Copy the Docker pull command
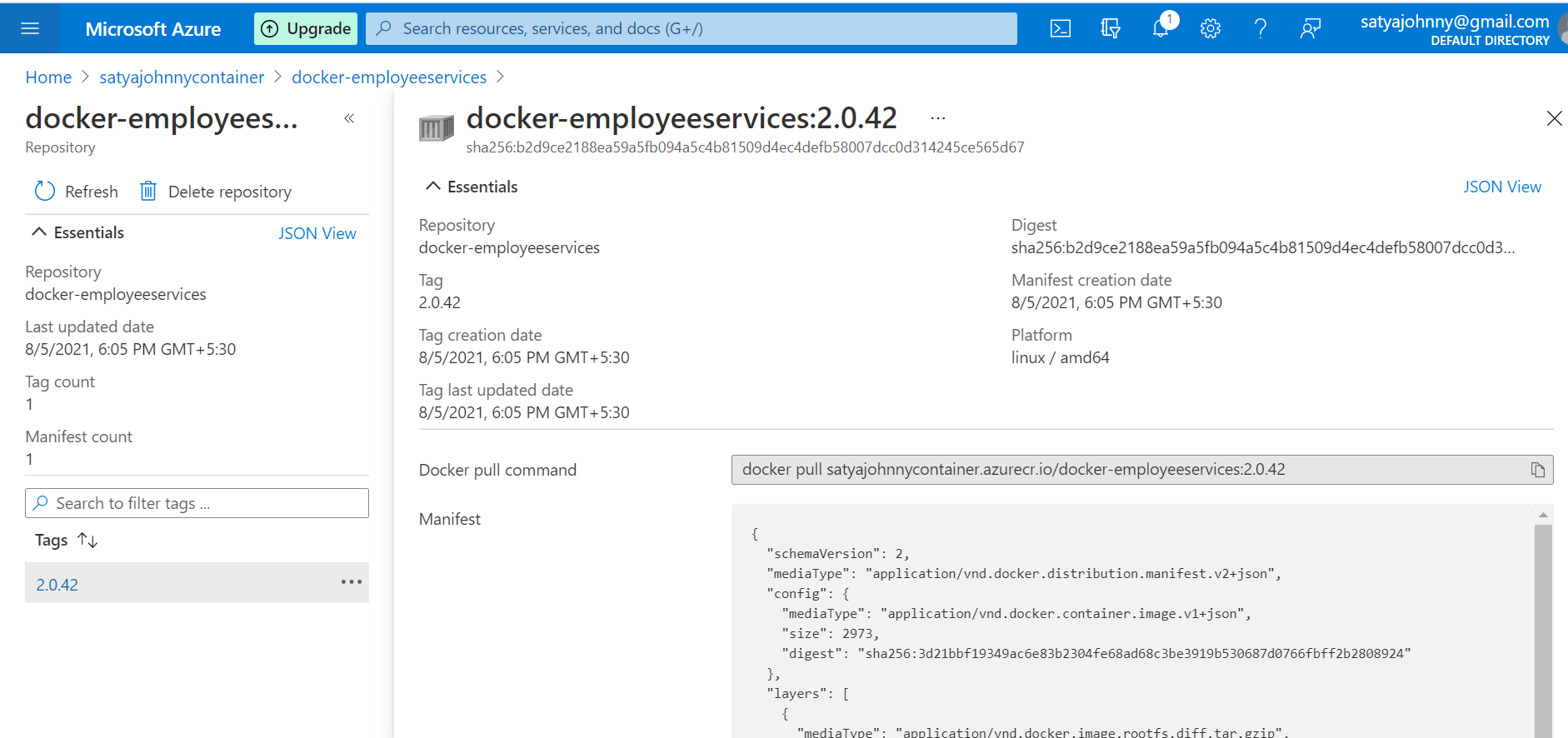The width and height of the screenshot is (1568, 738). pyautogui.click(x=1537, y=470)
